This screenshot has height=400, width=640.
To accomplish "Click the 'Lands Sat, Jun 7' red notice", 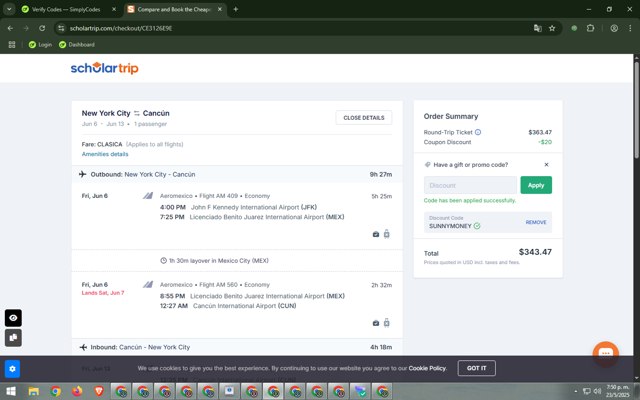I will pyautogui.click(x=103, y=293).
